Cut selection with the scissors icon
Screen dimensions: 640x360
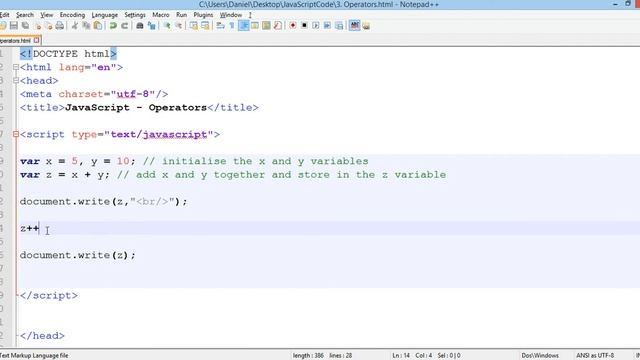click(x=75, y=26)
